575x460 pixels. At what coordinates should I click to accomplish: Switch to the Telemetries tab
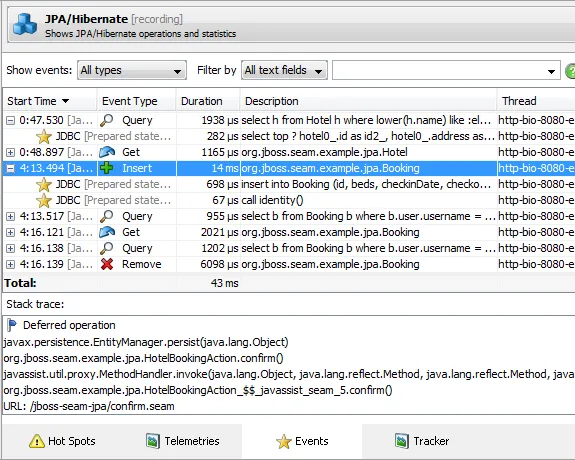tap(183, 441)
